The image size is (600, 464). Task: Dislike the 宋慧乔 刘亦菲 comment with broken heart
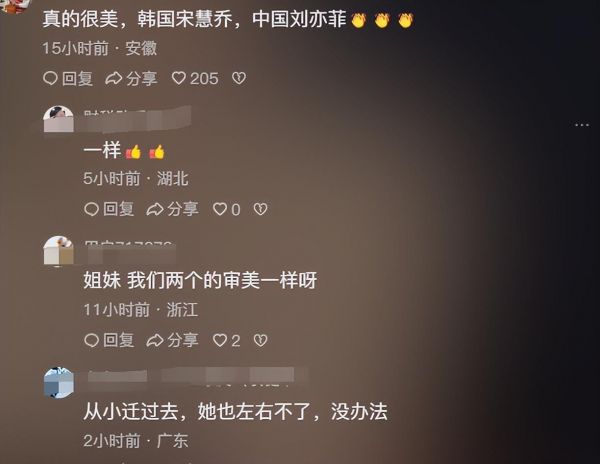239,78
